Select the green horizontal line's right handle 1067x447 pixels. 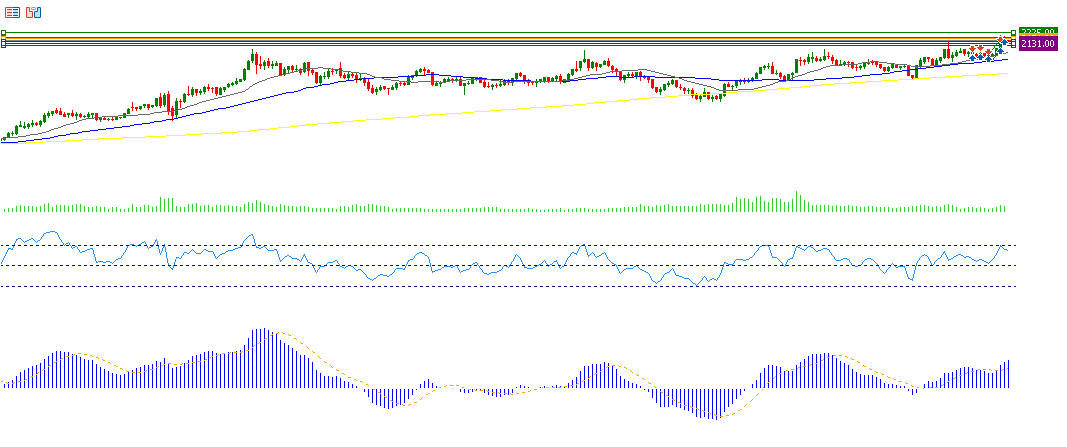1012,32
